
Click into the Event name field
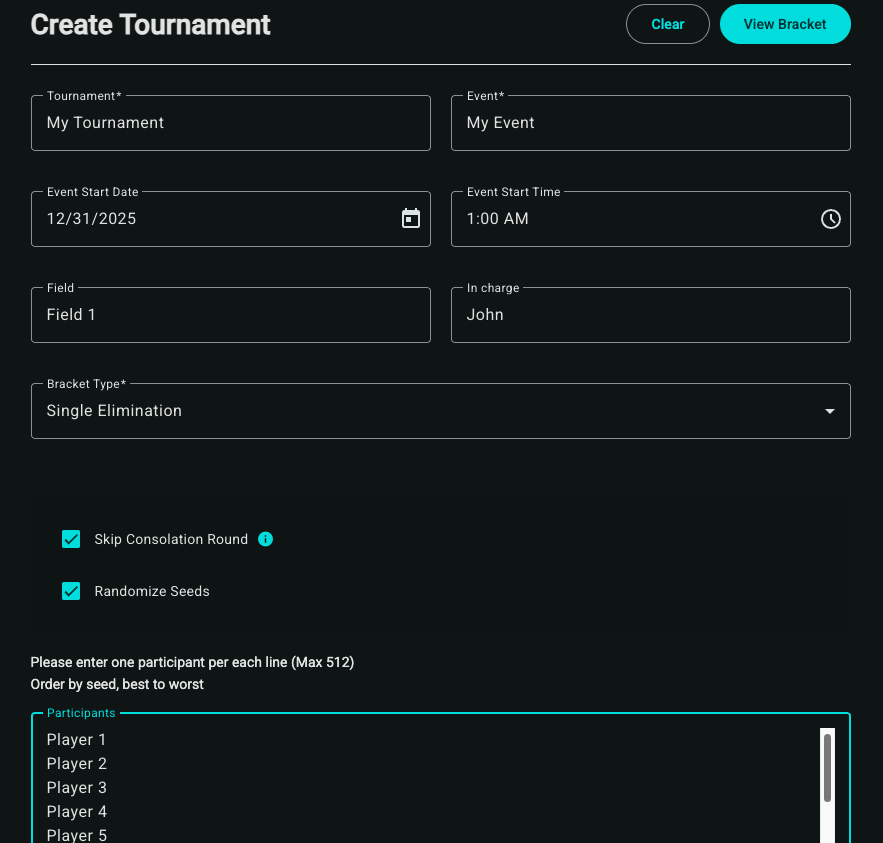[651, 122]
